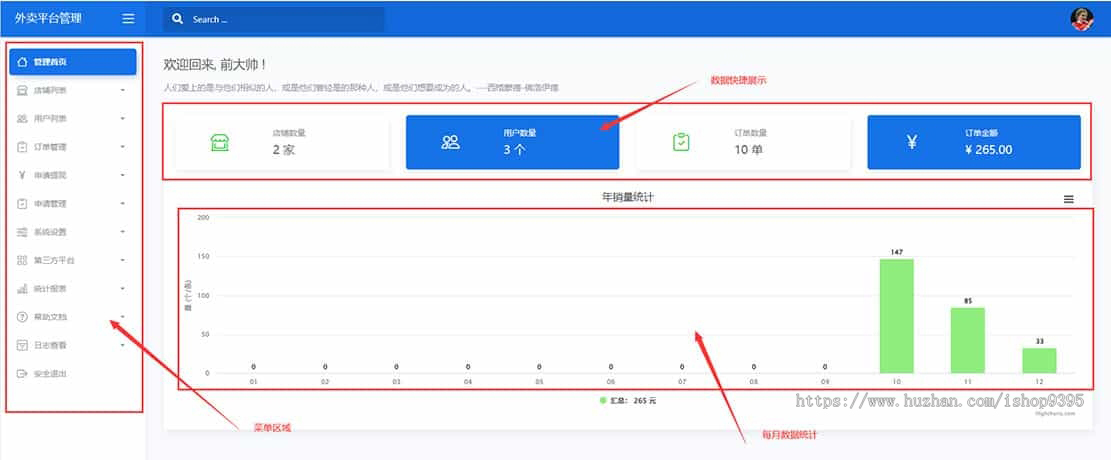This screenshot has height=460, width=1111.
Task: Click the green bar for month 12
Action: 1039,361
